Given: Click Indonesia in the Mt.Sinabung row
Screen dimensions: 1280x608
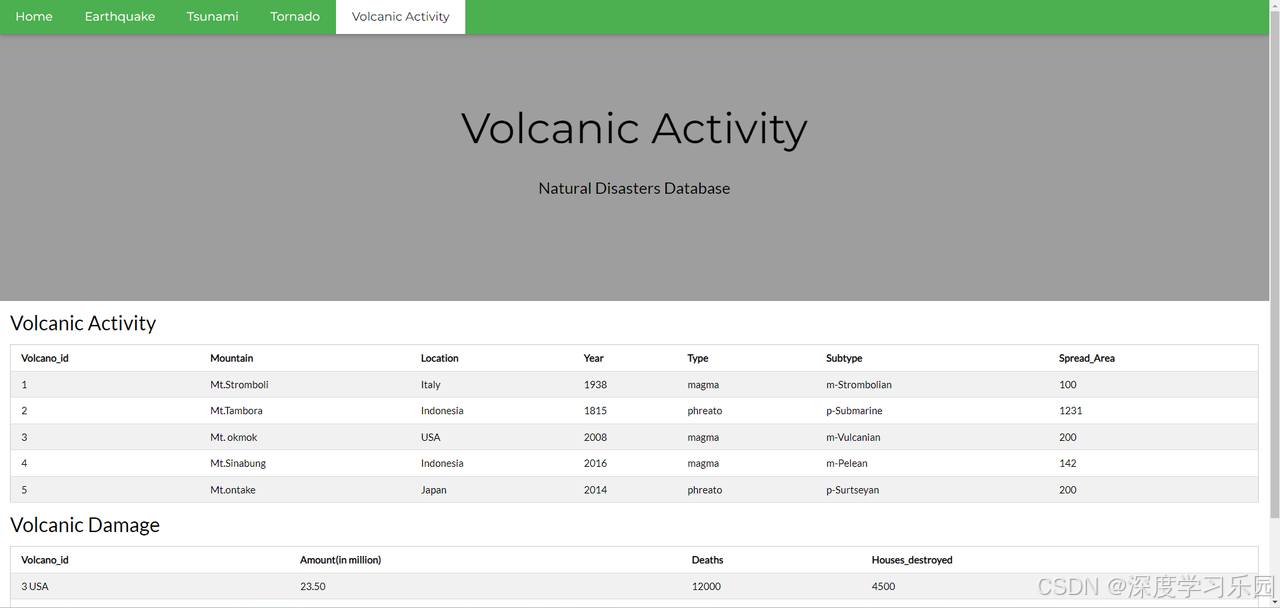Looking at the screenshot, I should (x=442, y=464).
